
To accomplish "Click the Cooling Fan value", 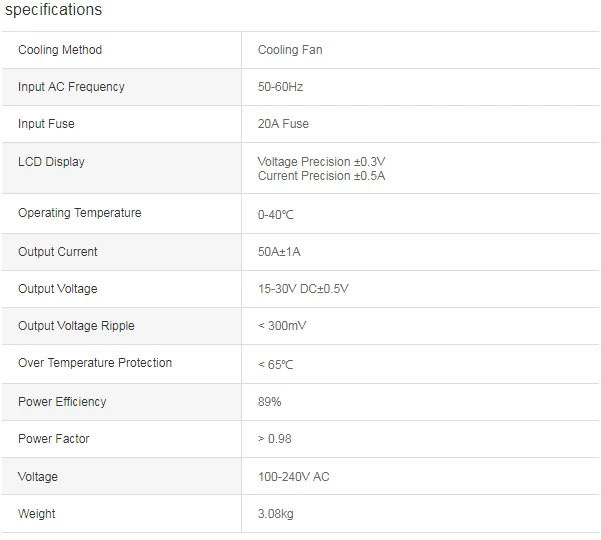I will coord(290,50).
